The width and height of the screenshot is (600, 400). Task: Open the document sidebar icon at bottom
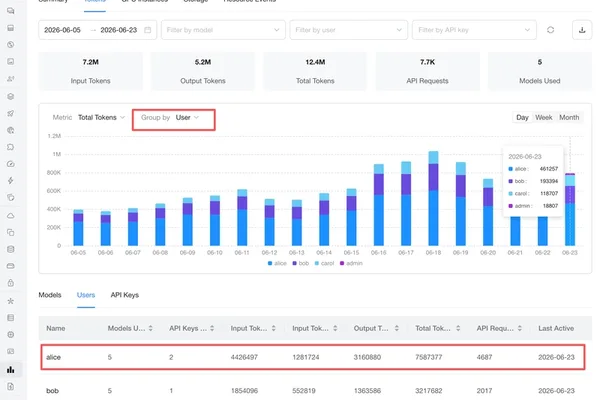point(11,386)
